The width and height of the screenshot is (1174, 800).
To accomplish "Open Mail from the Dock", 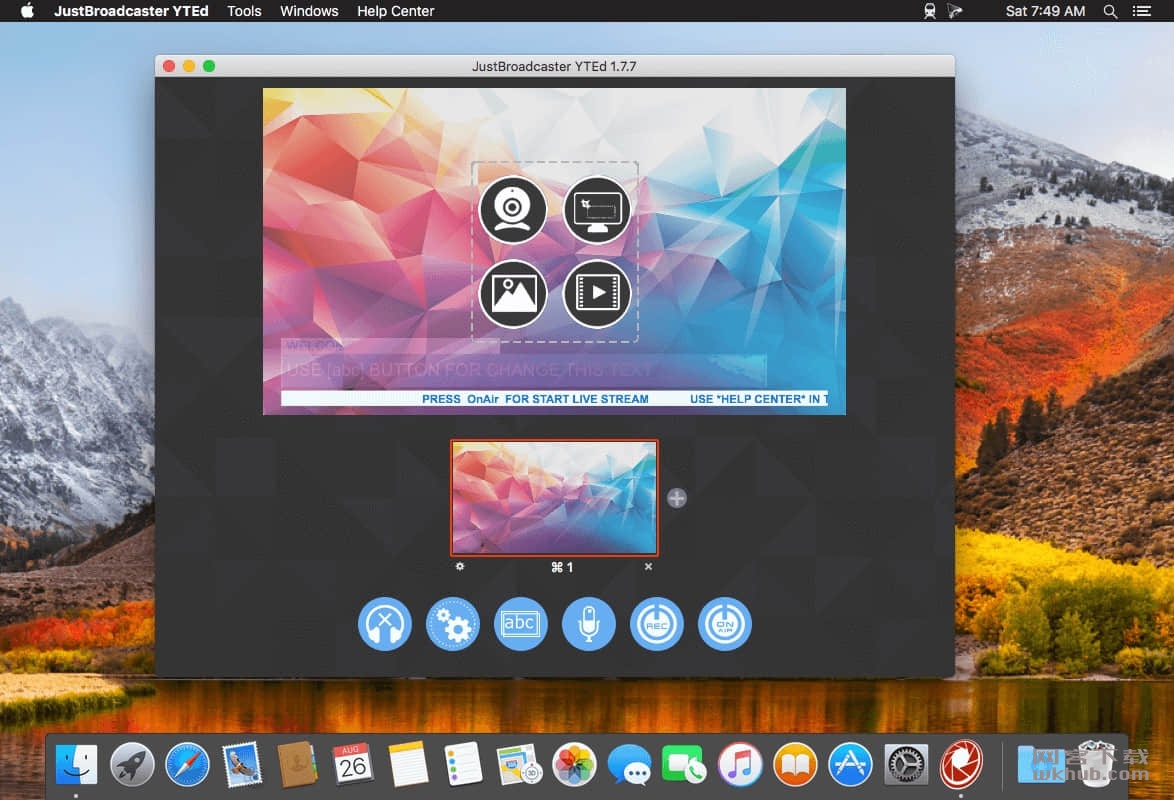I will coord(242,765).
